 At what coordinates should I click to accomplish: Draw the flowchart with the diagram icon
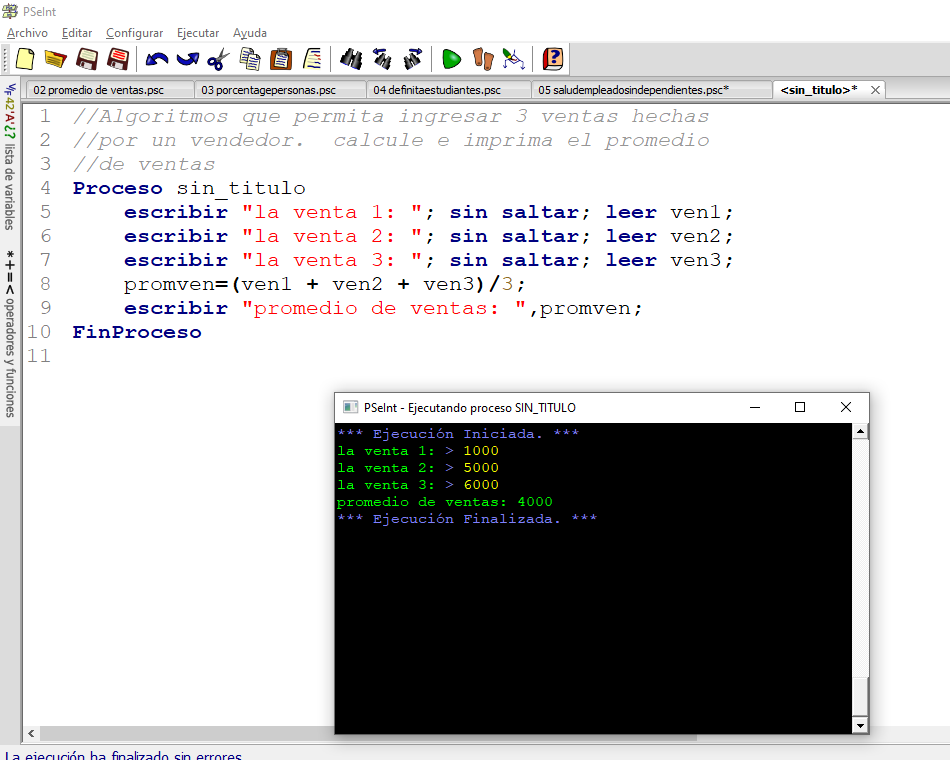[x=513, y=59]
